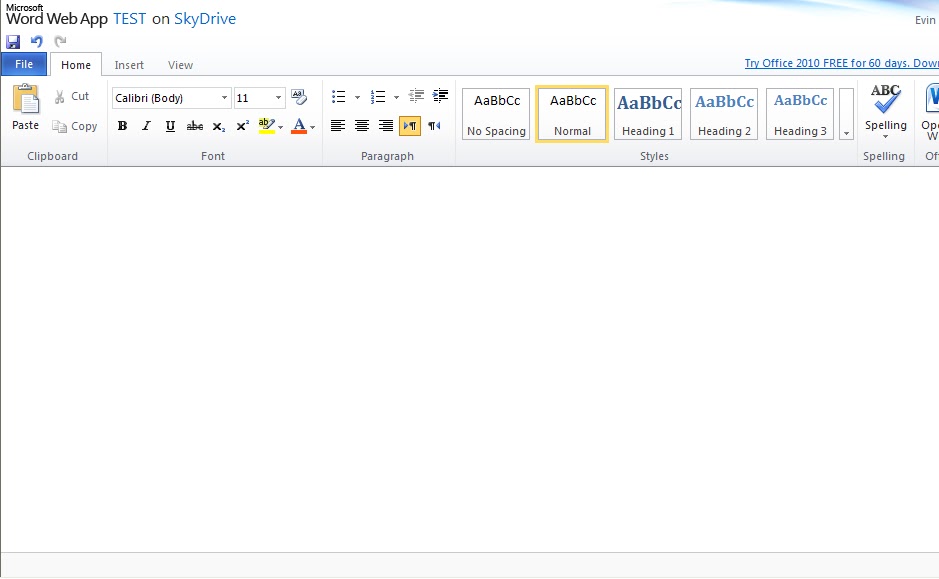The width and height of the screenshot is (939, 579).
Task: Apply superscript formatting
Action: pos(243,126)
